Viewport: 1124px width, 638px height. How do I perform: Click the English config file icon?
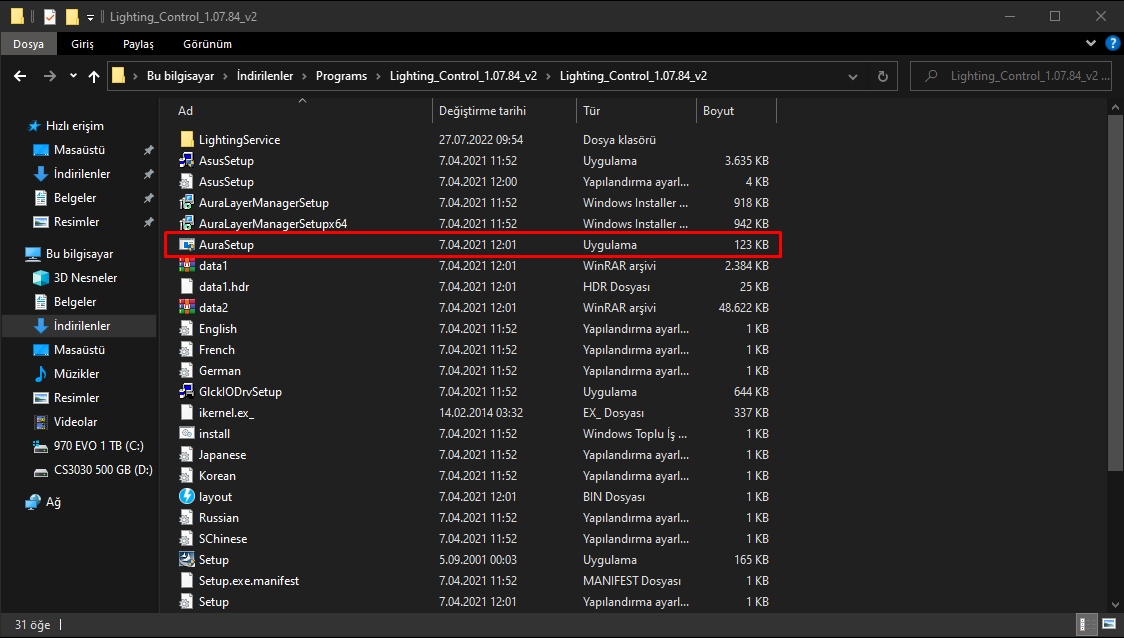[186, 328]
